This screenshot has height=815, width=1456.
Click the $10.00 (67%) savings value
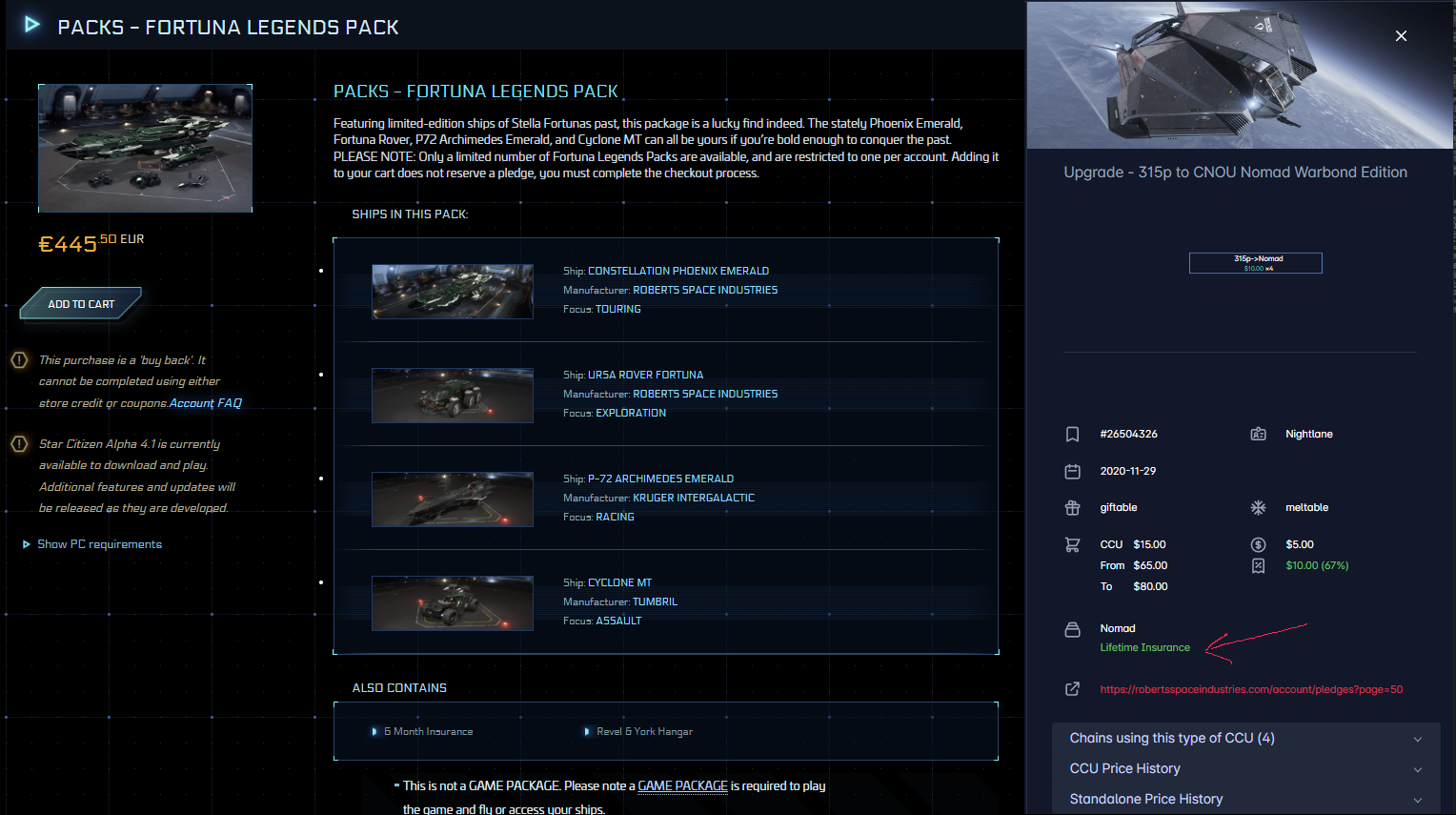pyautogui.click(x=1317, y=565)
